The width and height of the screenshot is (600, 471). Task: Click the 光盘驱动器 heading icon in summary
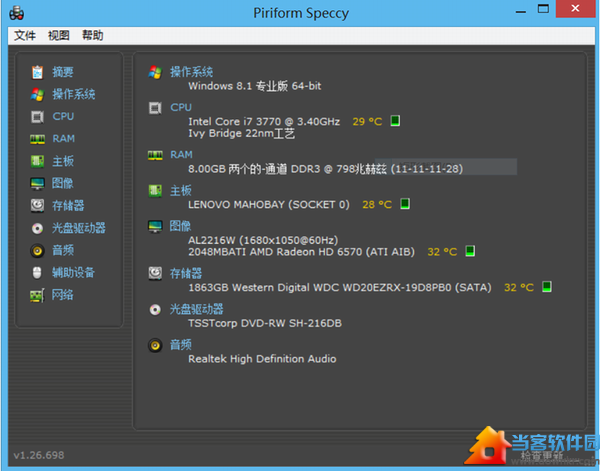155,309
